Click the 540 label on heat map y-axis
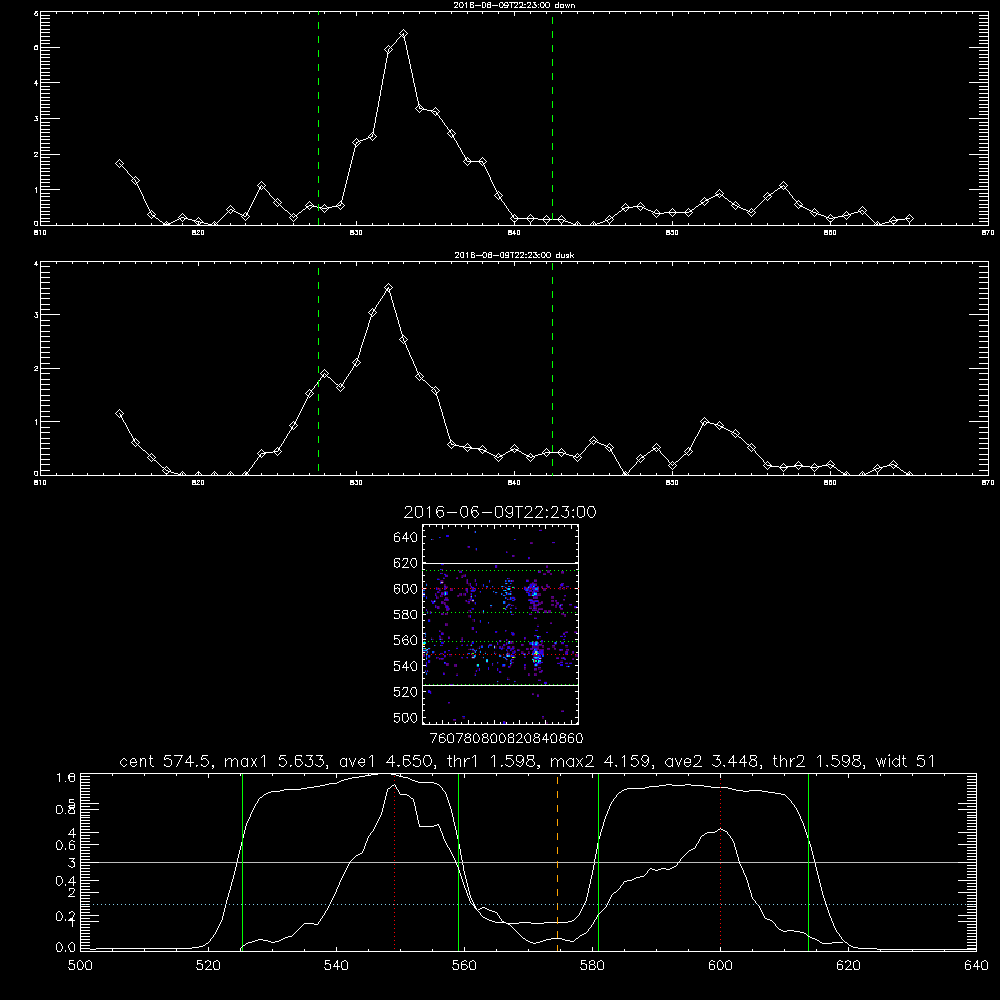The image size is (1000, 1000). pos(406,666)
